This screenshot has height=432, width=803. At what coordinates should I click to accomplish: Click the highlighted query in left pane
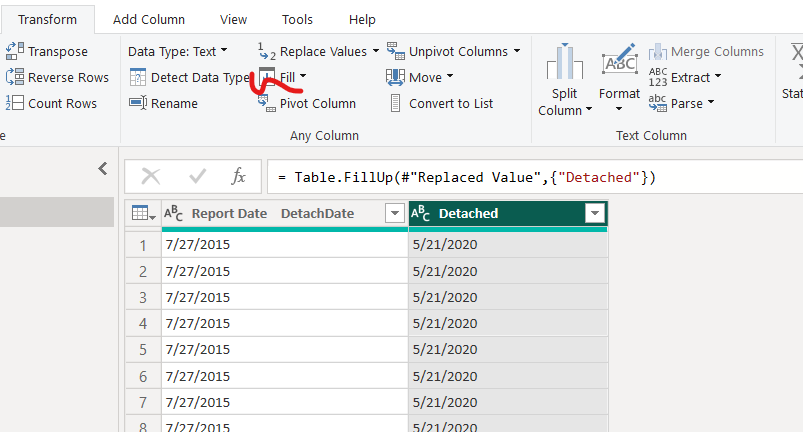click(57, 212)
